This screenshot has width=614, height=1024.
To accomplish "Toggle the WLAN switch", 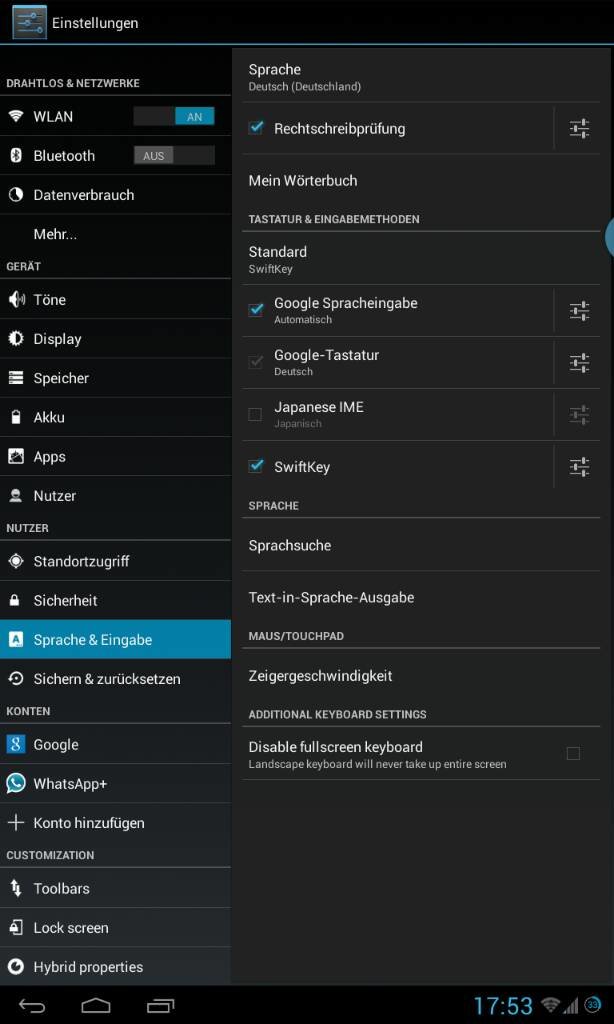I will 174,117.
